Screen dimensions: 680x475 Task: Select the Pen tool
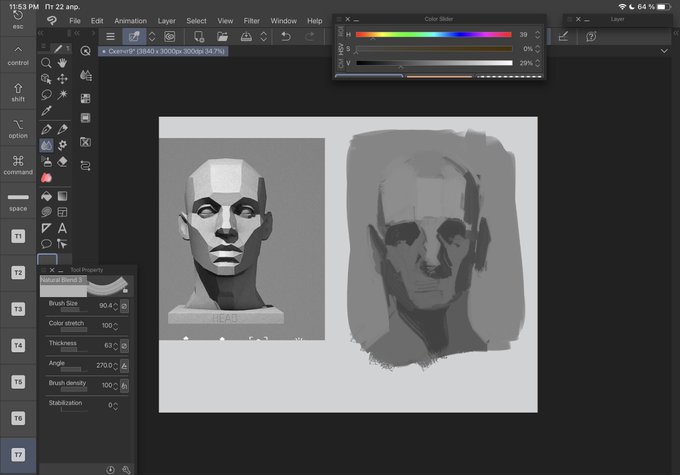click(x=46, y=129)
